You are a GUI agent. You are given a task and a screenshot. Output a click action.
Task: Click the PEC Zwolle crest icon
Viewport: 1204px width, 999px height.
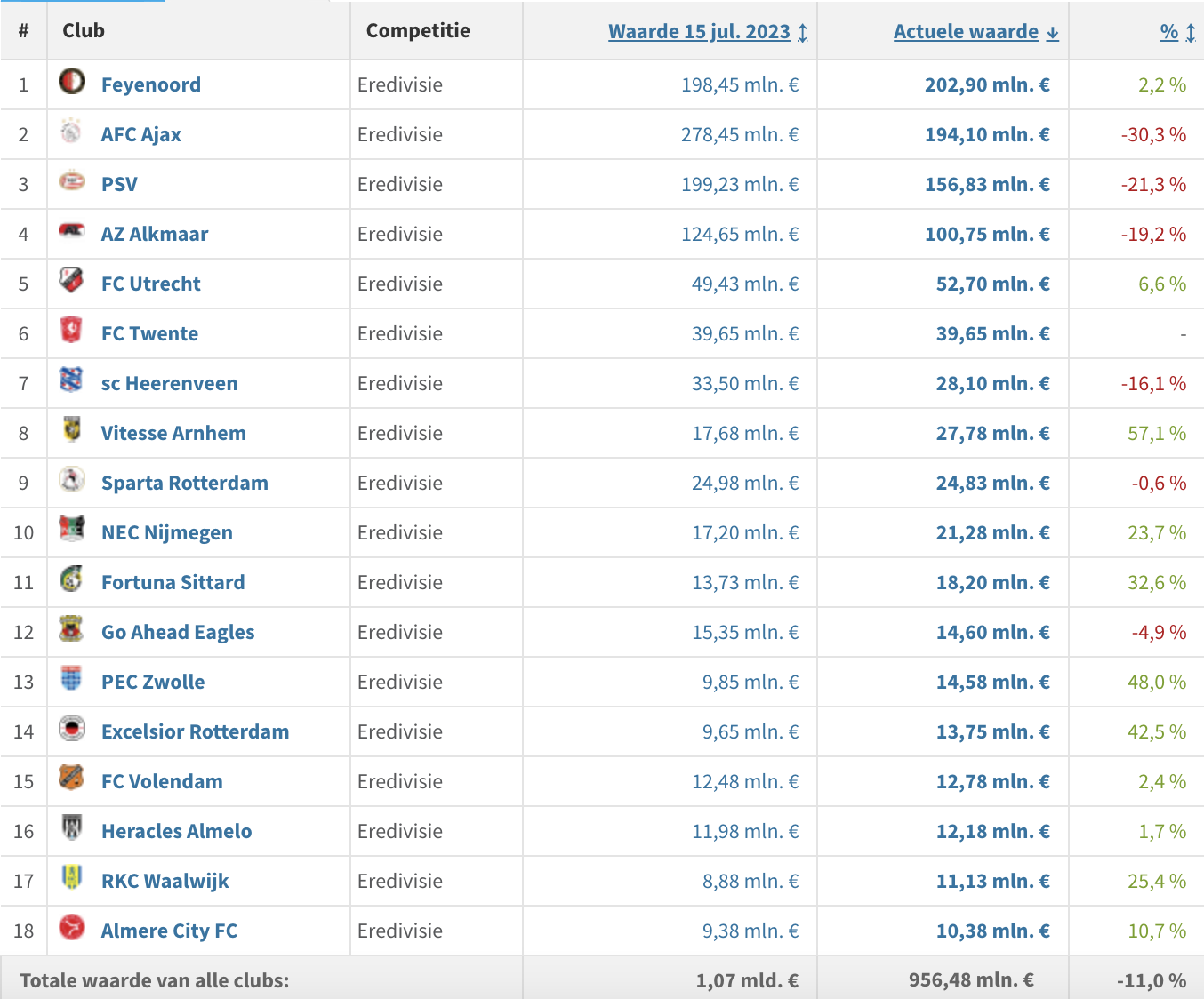71,679
